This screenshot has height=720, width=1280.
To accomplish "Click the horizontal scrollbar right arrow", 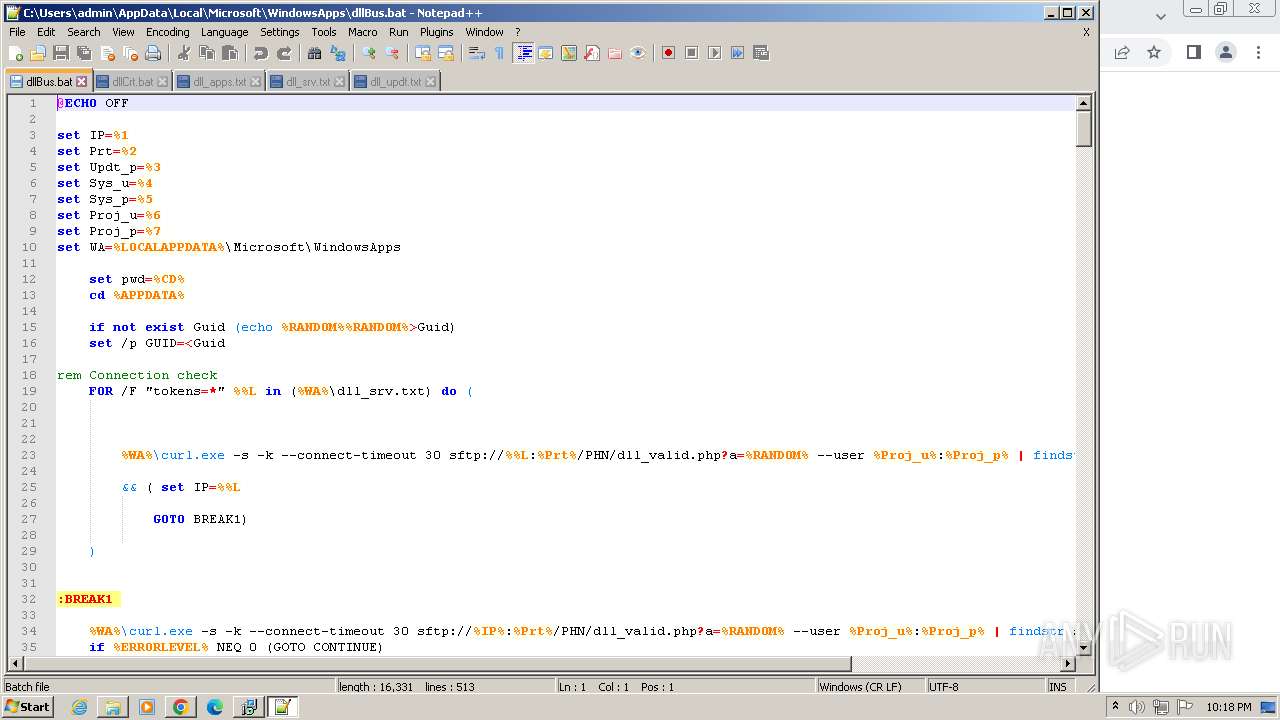I will pyautogui.click(x=1068, y=664).
